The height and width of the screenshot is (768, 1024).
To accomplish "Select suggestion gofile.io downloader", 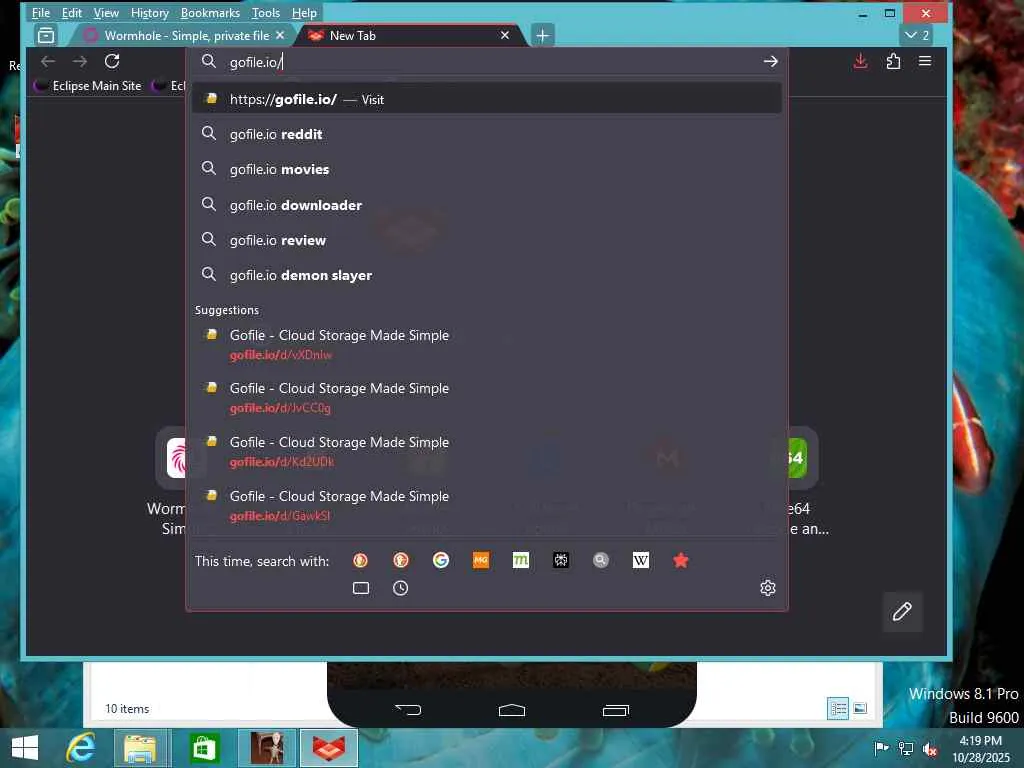I will [487, 205].
